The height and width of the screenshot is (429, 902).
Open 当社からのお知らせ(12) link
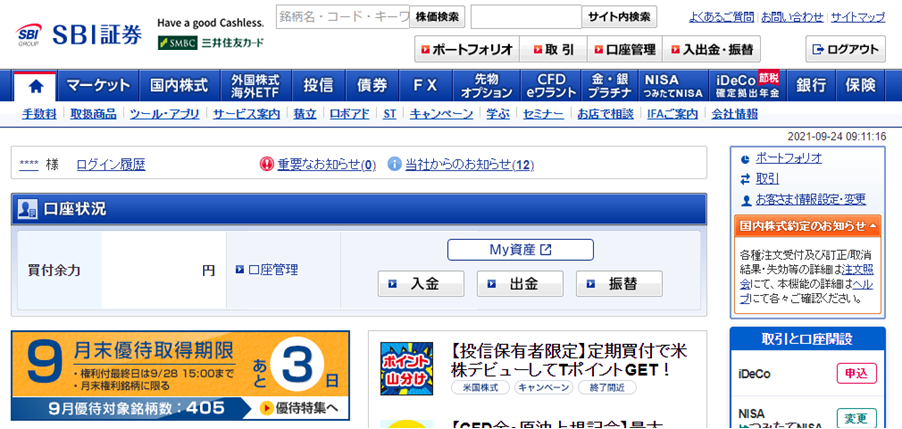pyautogui.click(x=469, y=165)
